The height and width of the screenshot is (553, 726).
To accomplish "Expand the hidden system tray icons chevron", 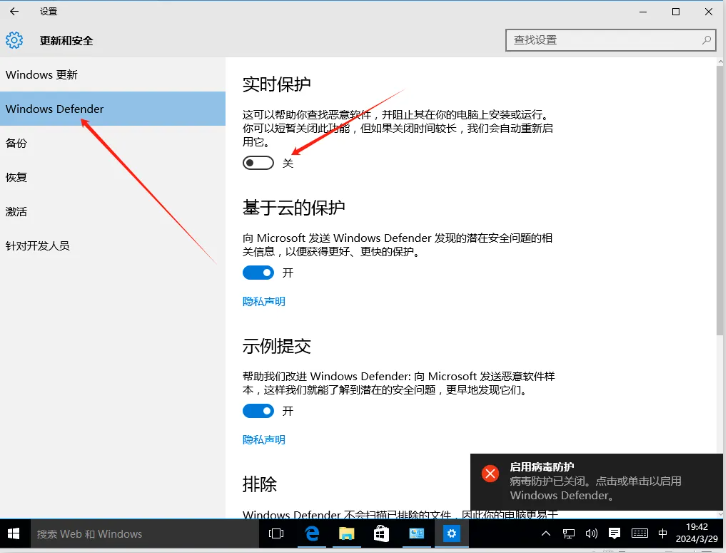I will click(549, 534).
